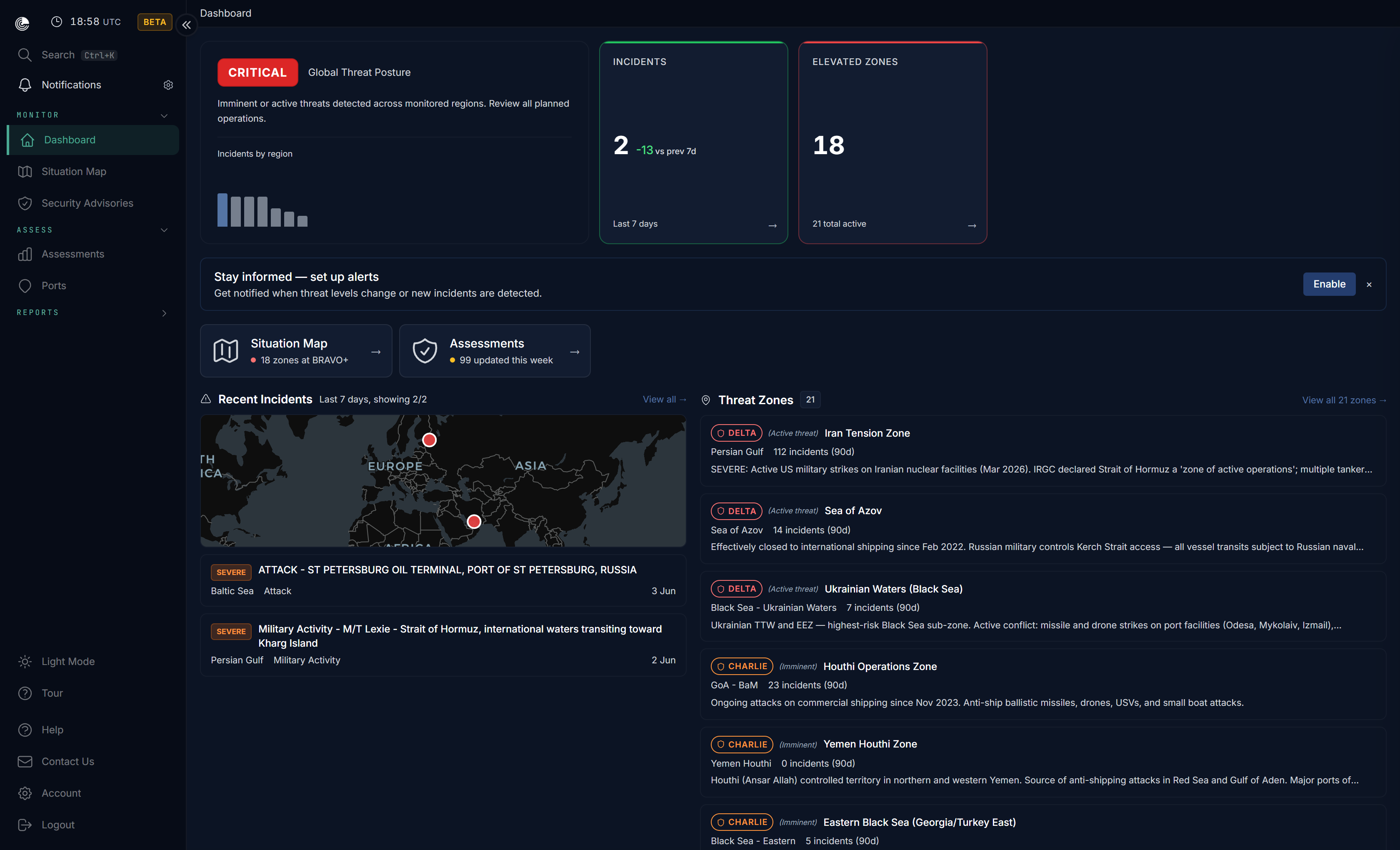Screen dimensions: 1400x850
Task: Open Notifications in the sidebar
Action: tap(71, 85)
